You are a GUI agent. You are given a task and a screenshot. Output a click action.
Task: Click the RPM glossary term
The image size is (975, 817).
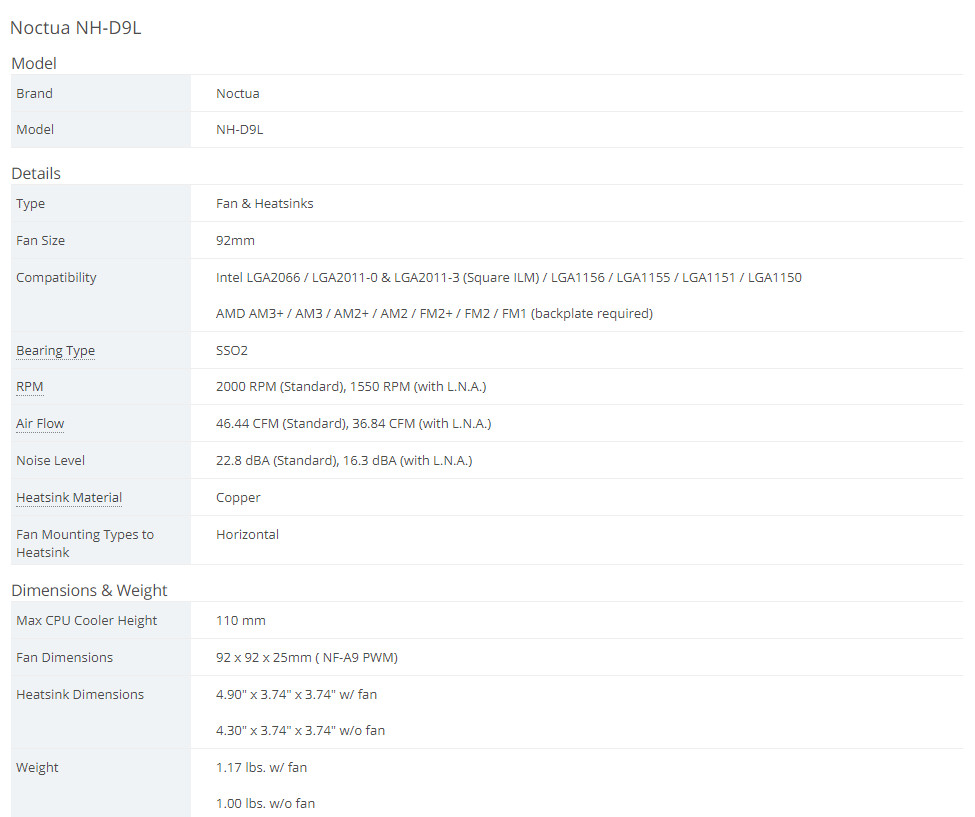coord(30,387)
